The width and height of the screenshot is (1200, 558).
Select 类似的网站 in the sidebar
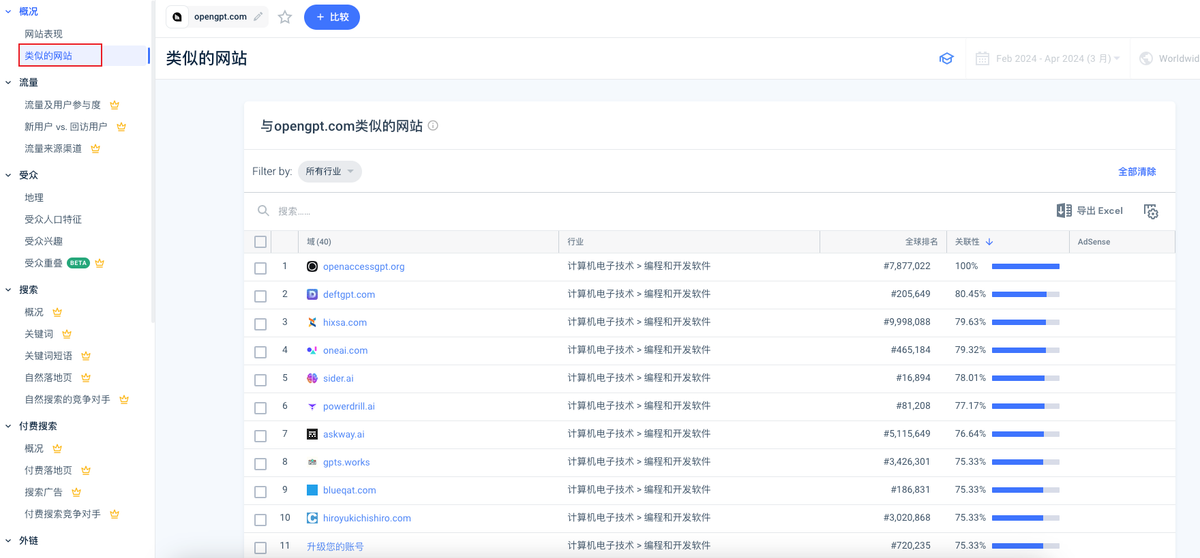pos(49,56)
